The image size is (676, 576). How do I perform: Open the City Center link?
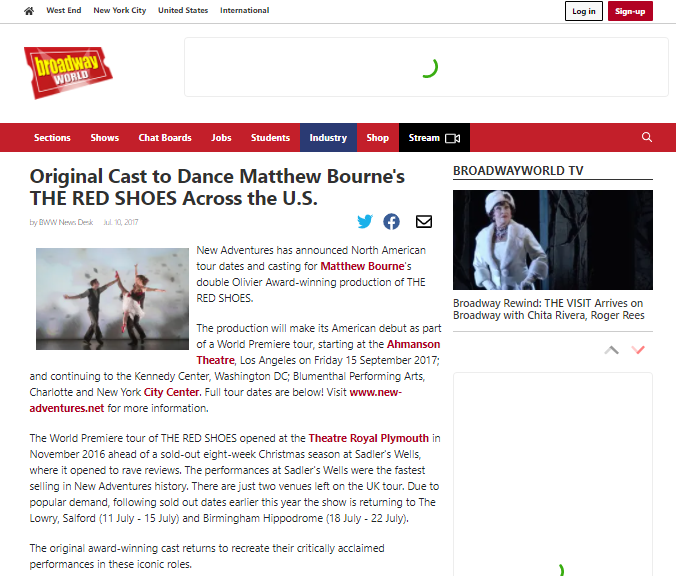click(172, 392)
